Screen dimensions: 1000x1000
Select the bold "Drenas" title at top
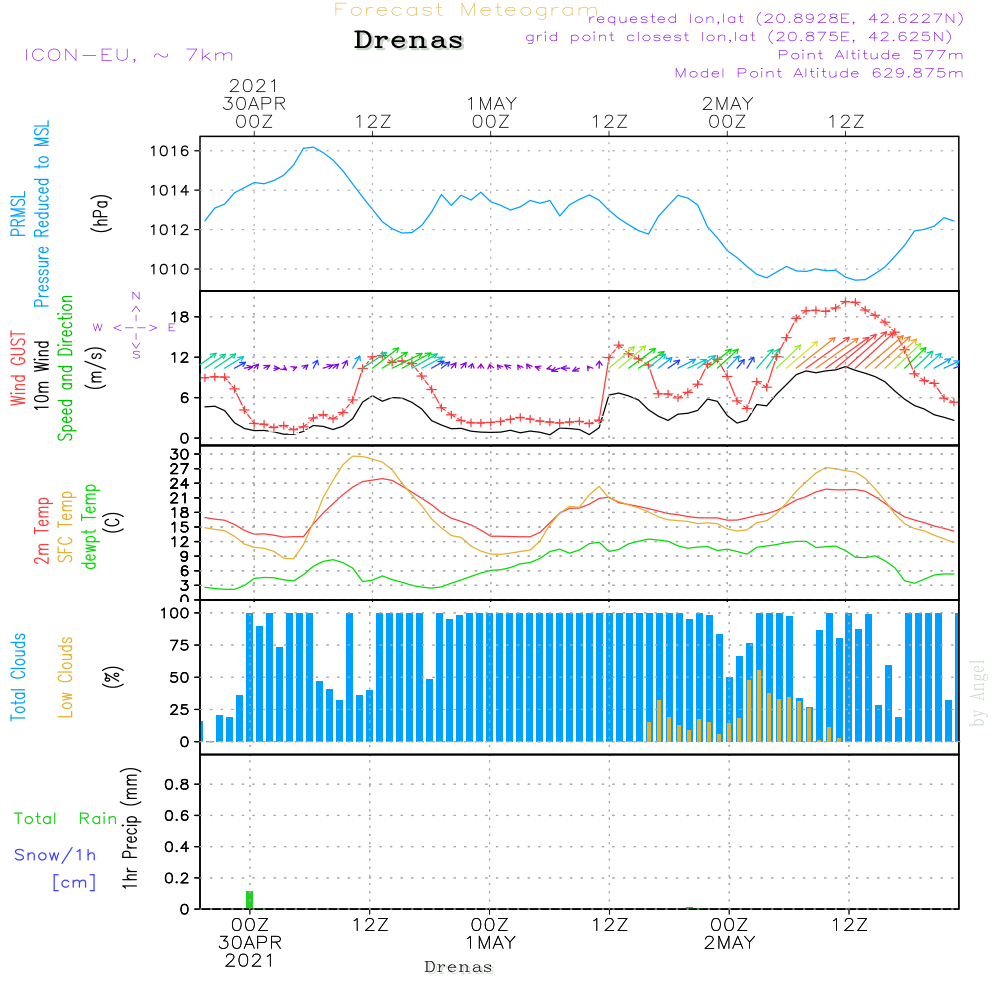pos(408,40)
